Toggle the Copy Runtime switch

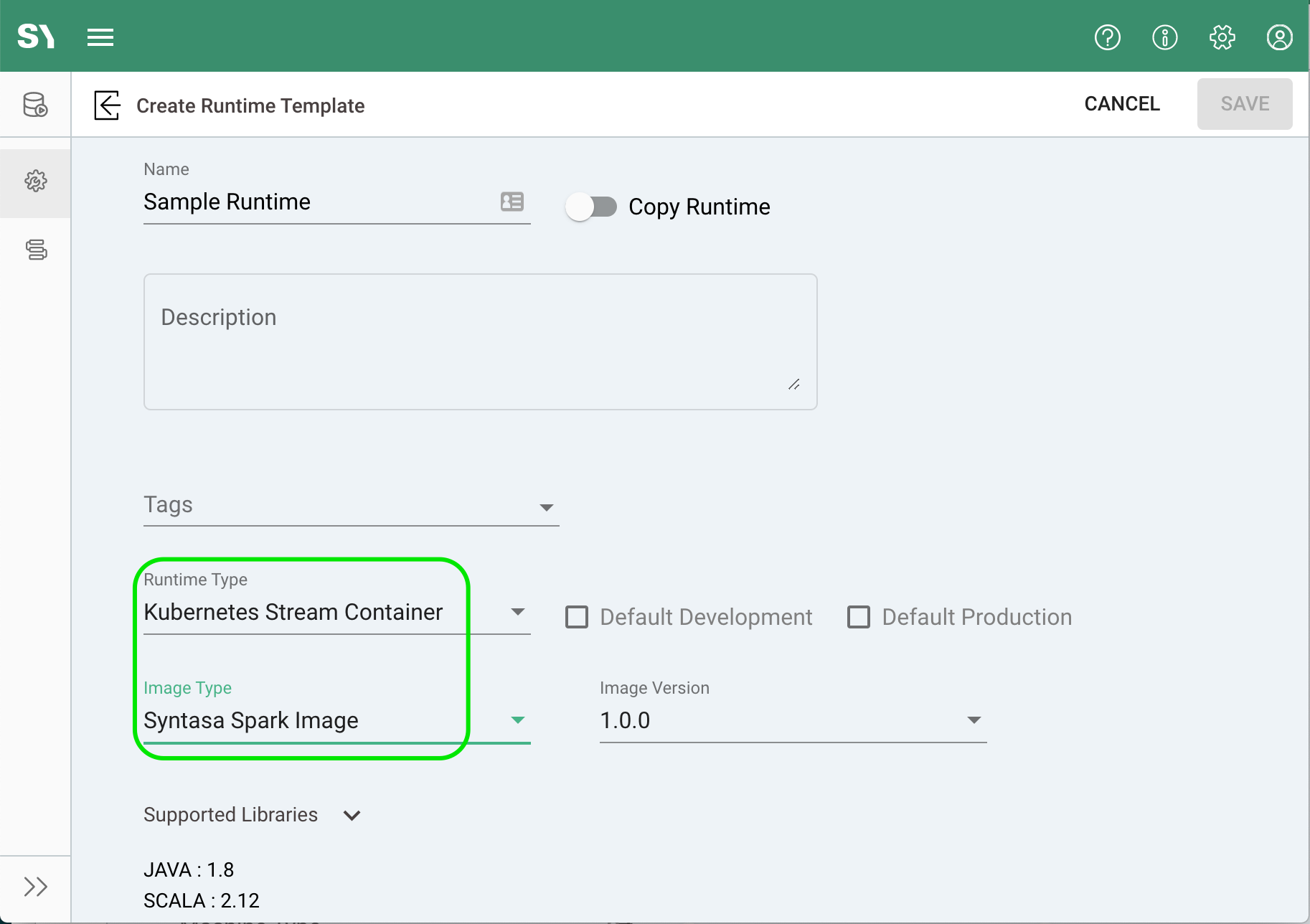tap(591, 207)
